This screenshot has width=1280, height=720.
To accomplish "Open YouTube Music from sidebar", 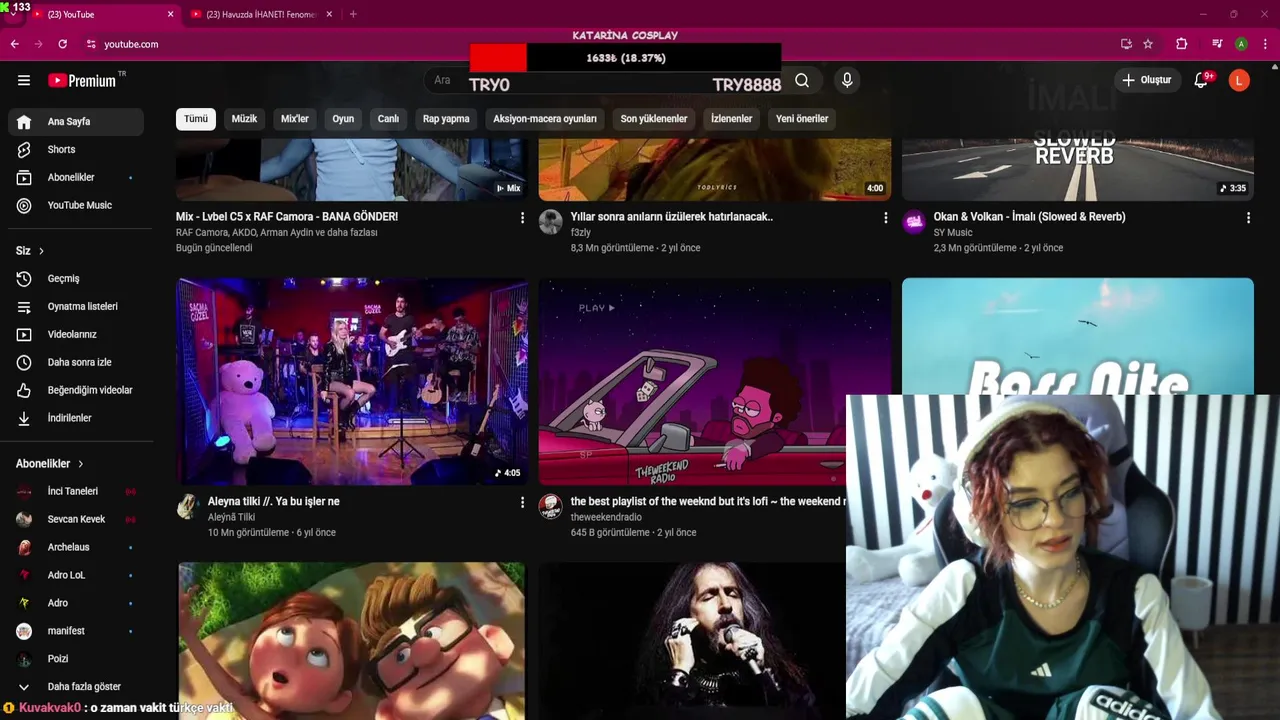I will 76,205.
